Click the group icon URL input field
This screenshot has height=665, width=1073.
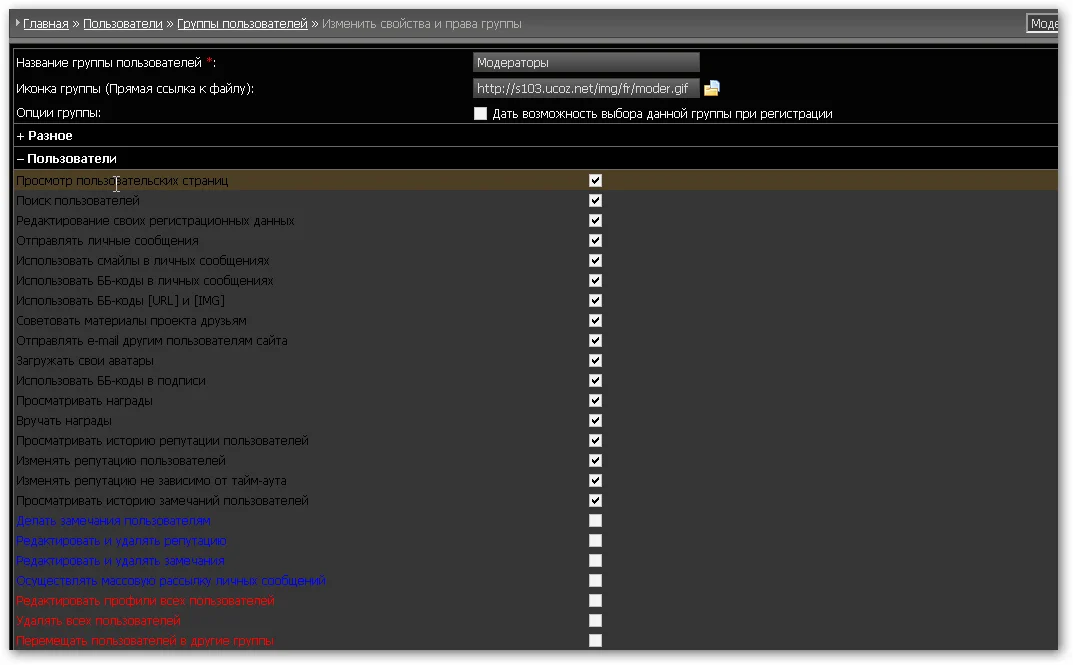tap(586, 88)
